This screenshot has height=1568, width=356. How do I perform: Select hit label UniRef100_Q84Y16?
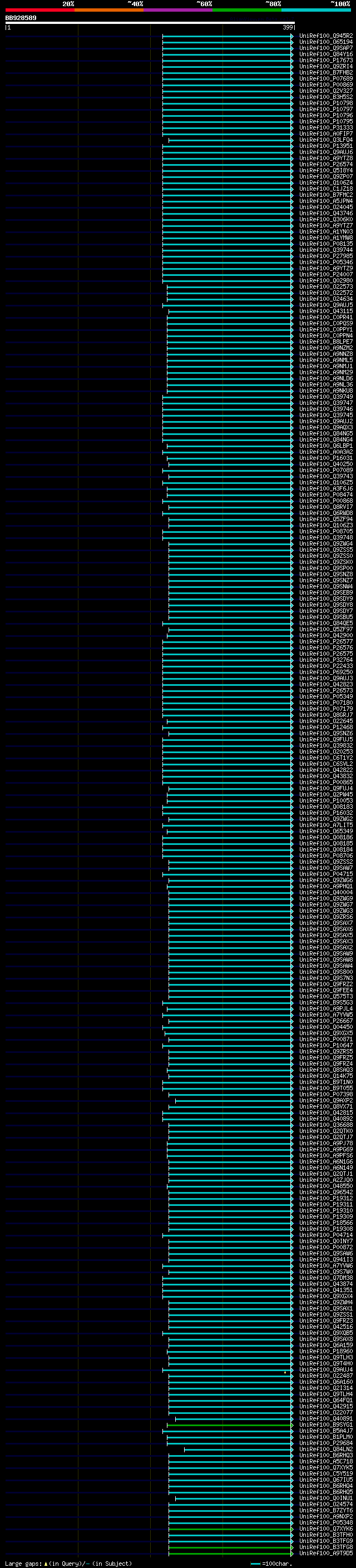click(325, 54)
